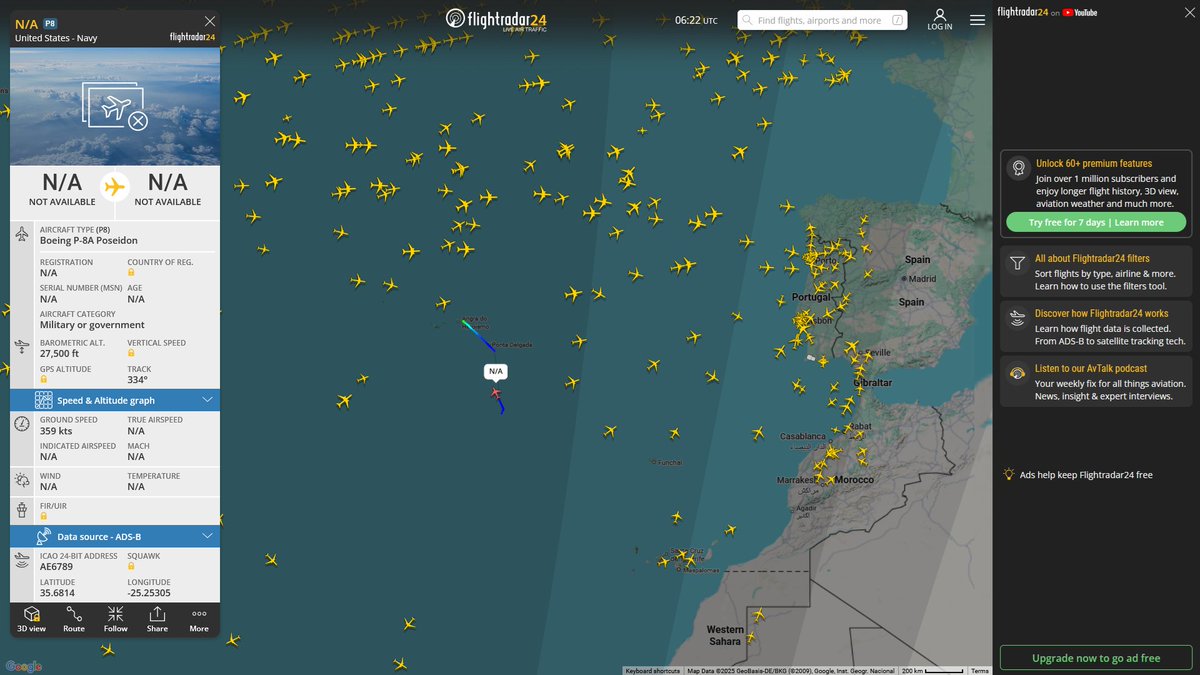Open Flightradar24 on YouTube link

tap(1047, 12)
